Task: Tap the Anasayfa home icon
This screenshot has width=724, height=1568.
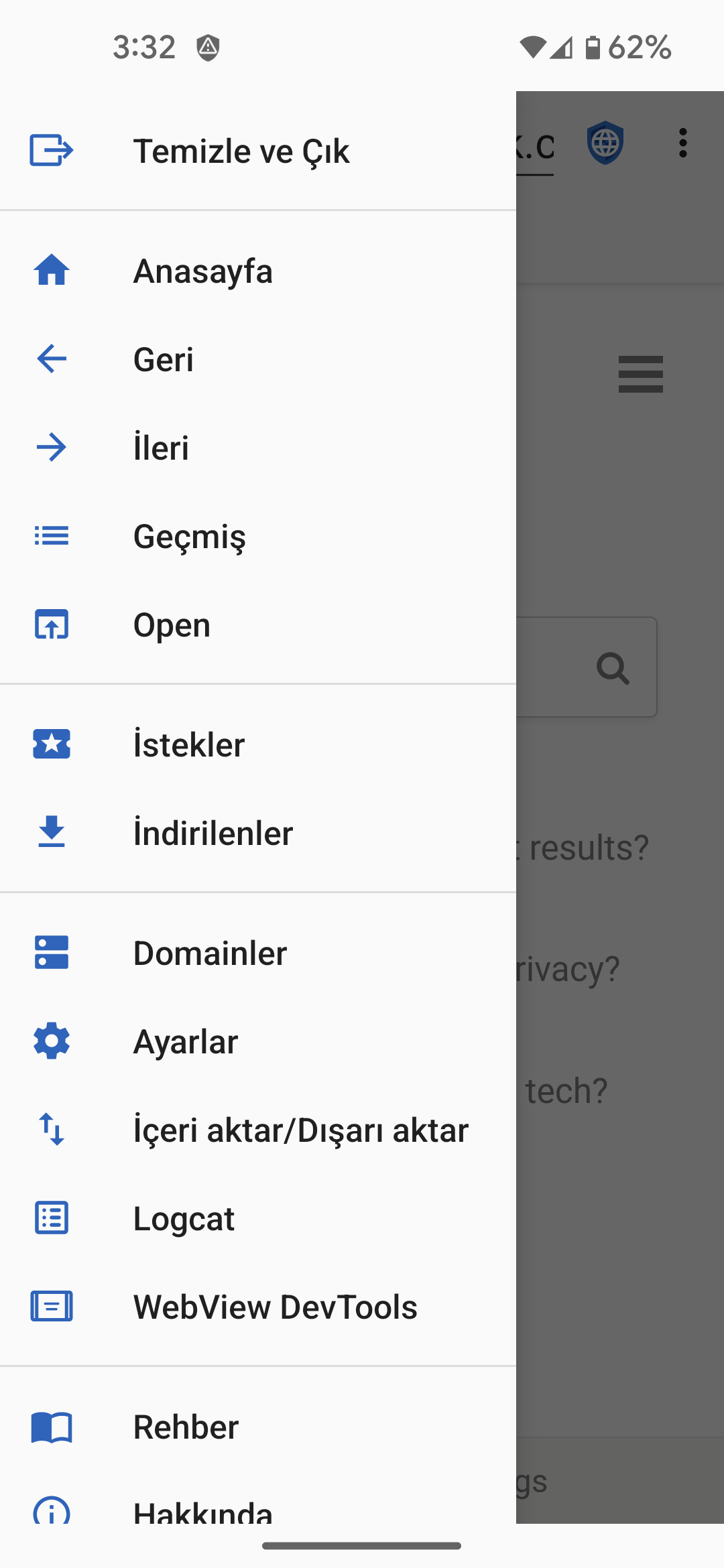Action: click(x=51, y=271)
